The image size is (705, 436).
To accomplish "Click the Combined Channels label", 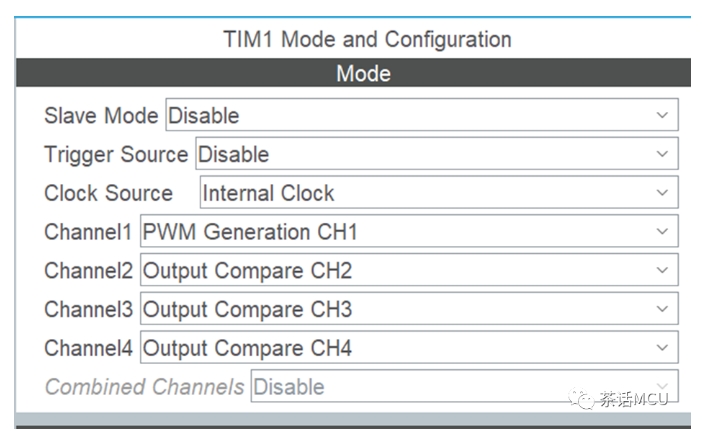I will (144, 387).
